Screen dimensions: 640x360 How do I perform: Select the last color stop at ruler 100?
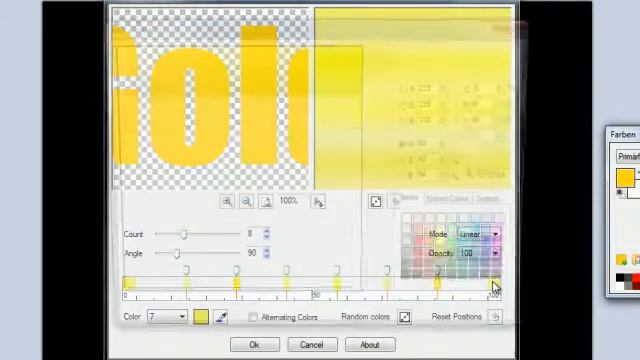click(x=495, y=282)
